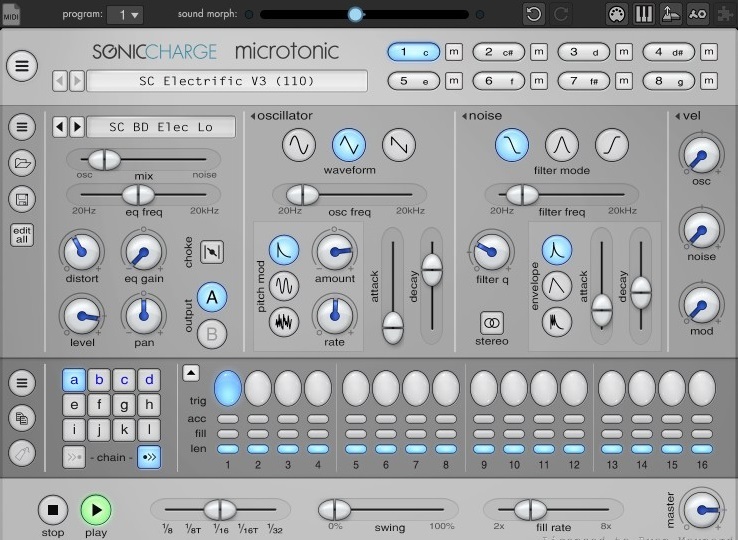This screenshot has width=738, height=540.
Task: Select clap noise envelope shape
Action: point(557,322)
